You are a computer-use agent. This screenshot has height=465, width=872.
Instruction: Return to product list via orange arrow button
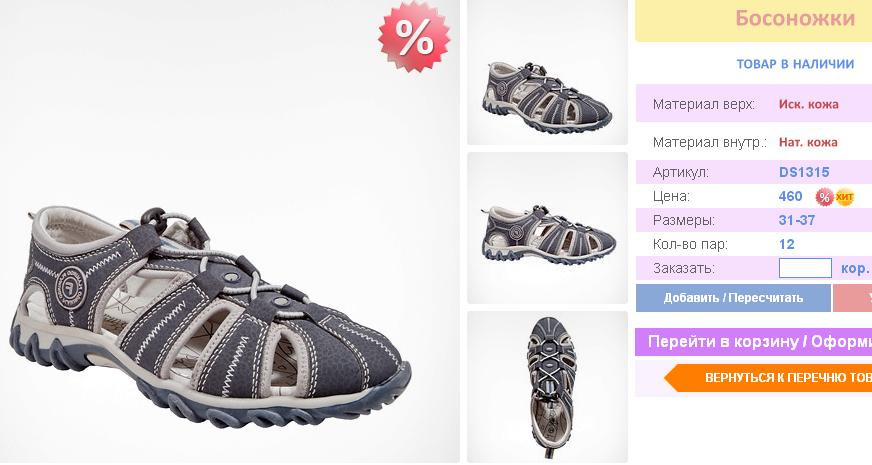tap(768, 378)
